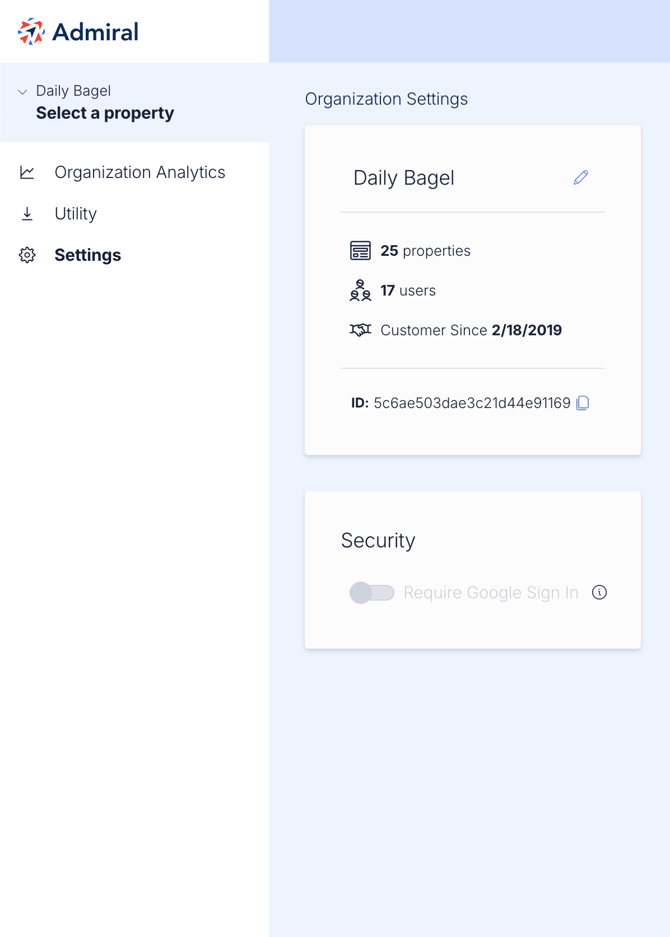This screenshot has height=937, width=670.
Task: Click the Admiral brand name link
Action: pos(96,32)
